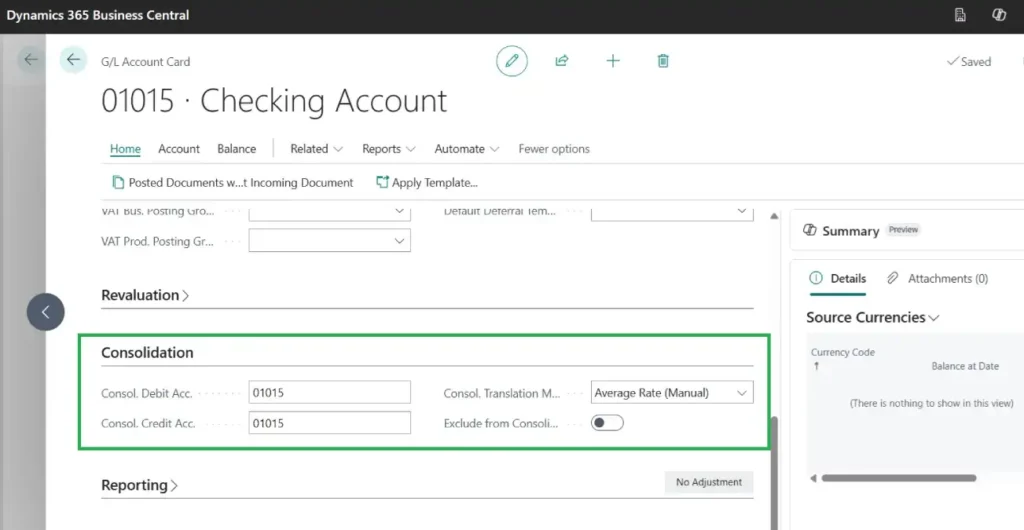Click the Balance at Date column header
Screen dimensions: 1024x530
[x=965, y=366]
